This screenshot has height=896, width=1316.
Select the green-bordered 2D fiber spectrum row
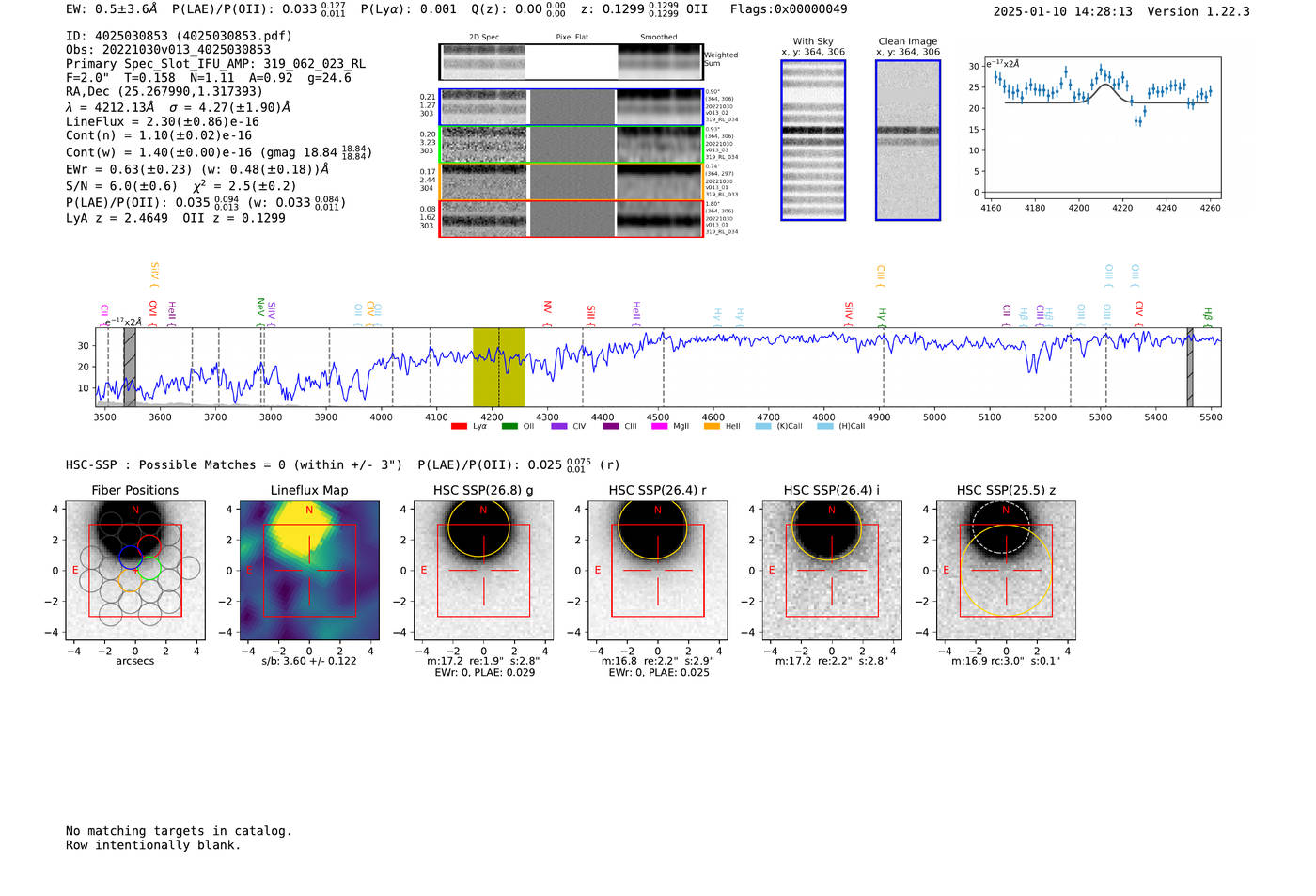[x=572, y=145]
